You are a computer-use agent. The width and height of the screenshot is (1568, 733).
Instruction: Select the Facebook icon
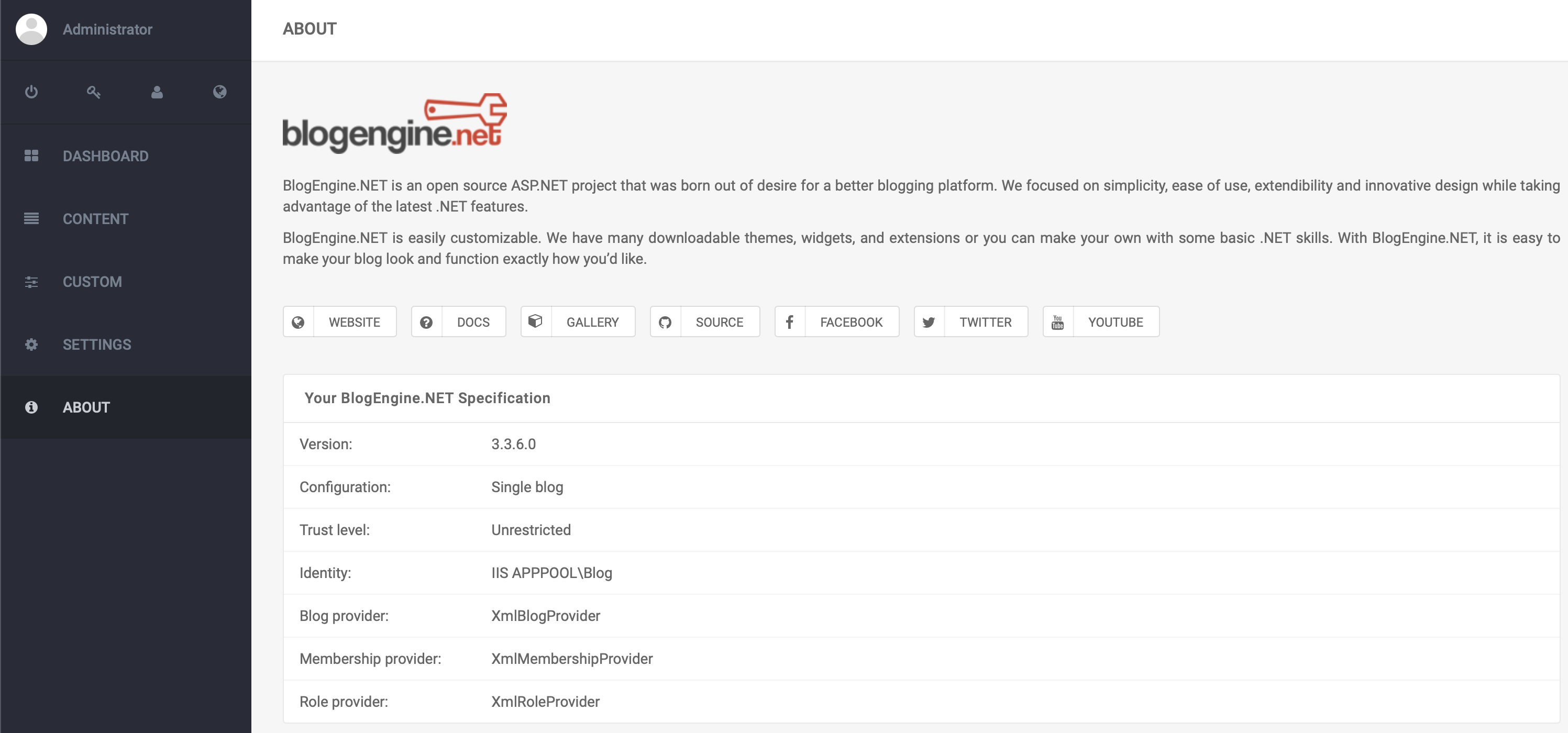tap(789, 323)
